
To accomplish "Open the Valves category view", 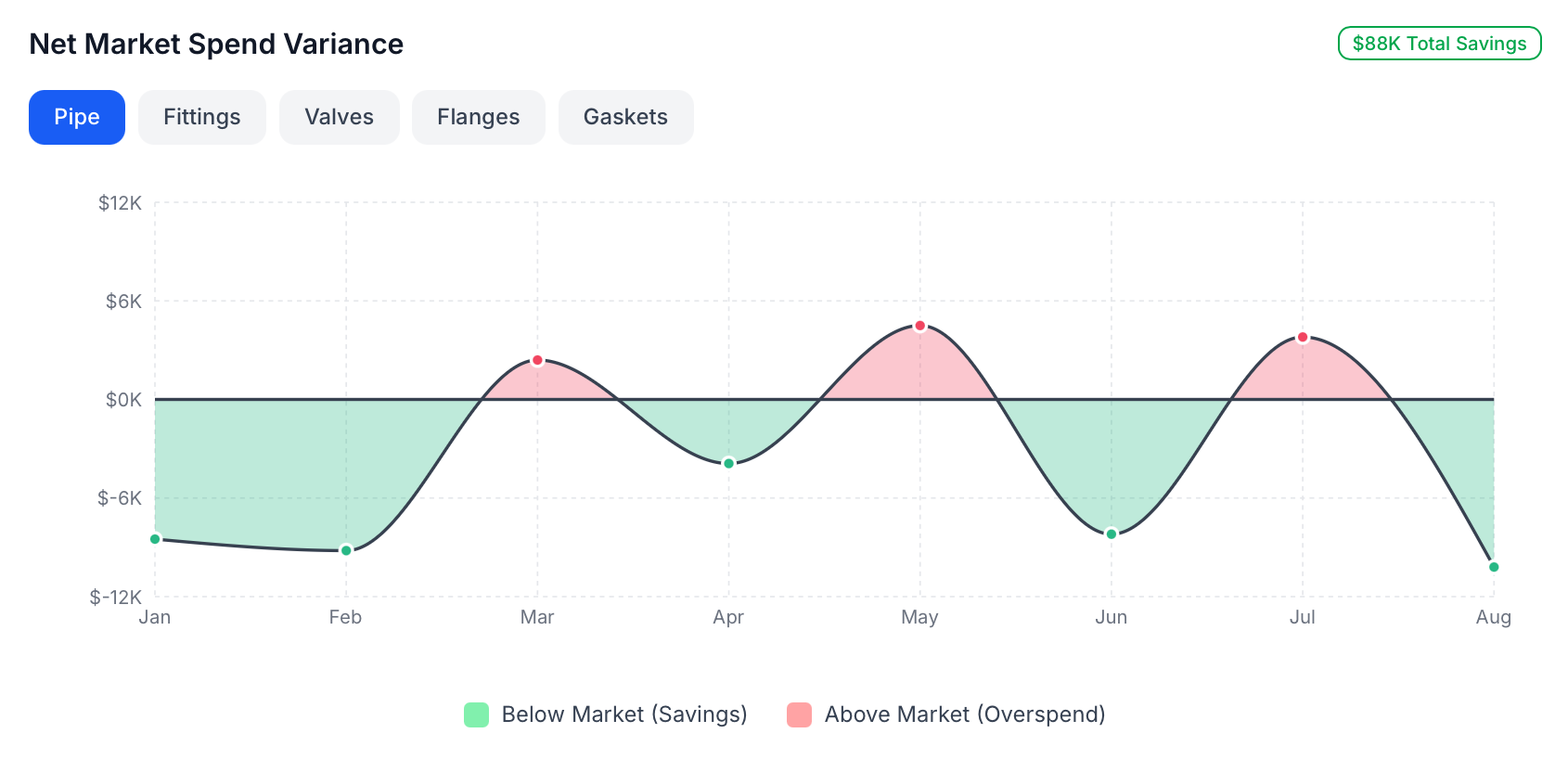I will pyautogui.click(x=339, y=117).
